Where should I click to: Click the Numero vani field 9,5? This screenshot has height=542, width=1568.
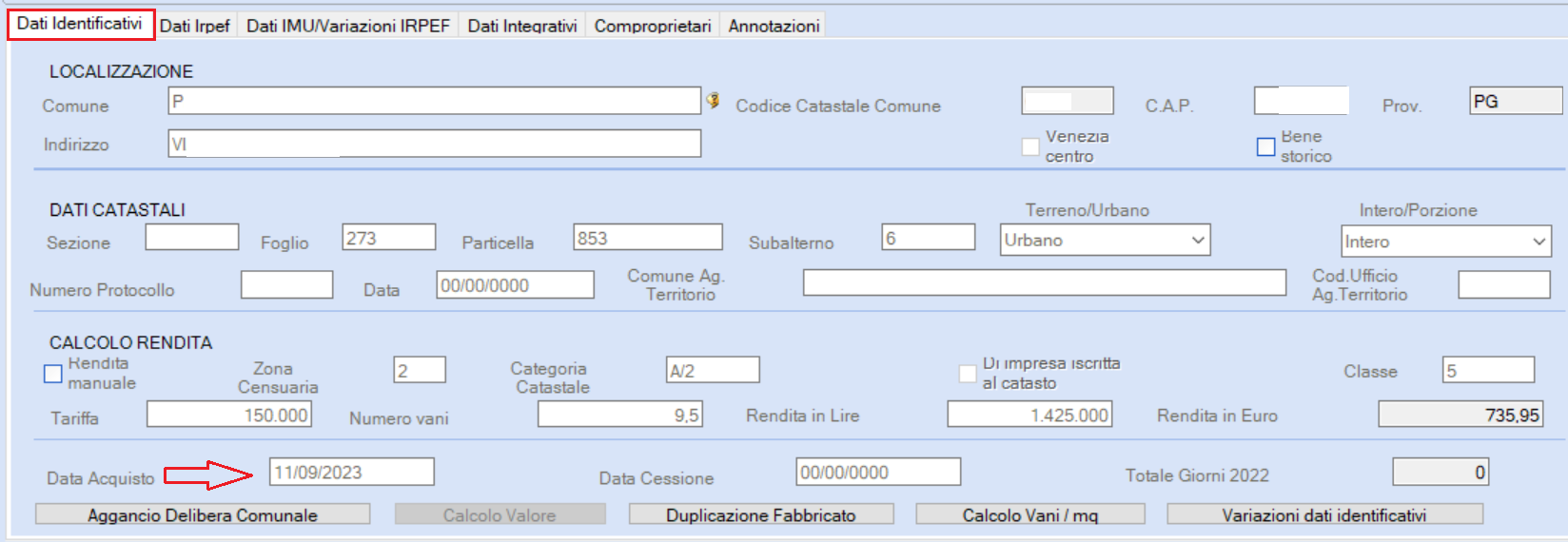tap(620, 415)
